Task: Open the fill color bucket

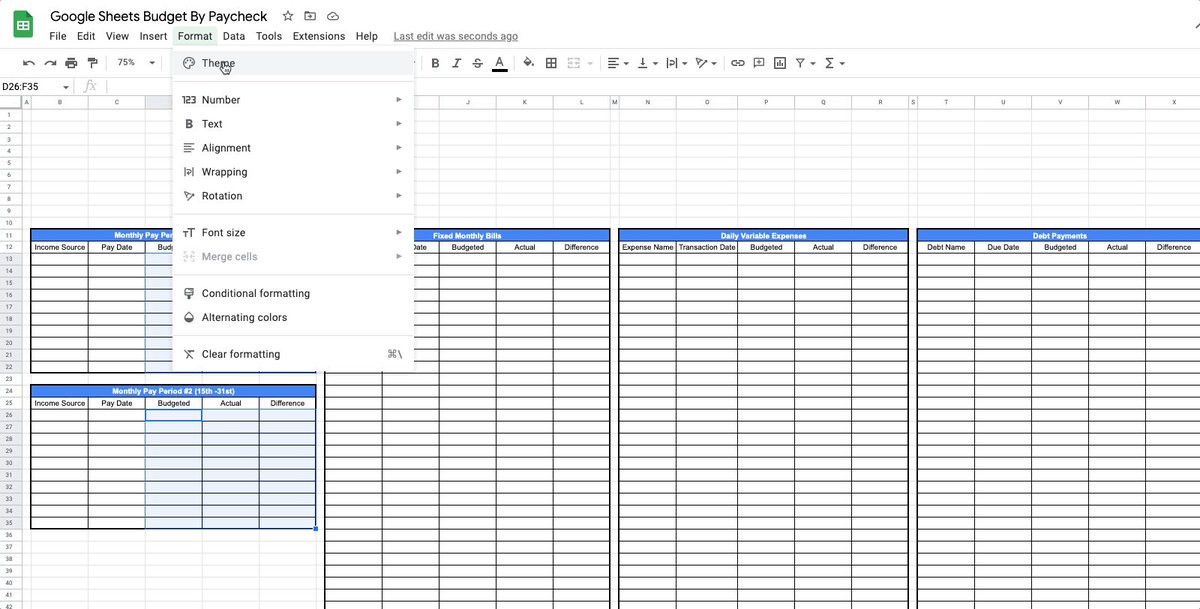Action: [x=529, y=63]
